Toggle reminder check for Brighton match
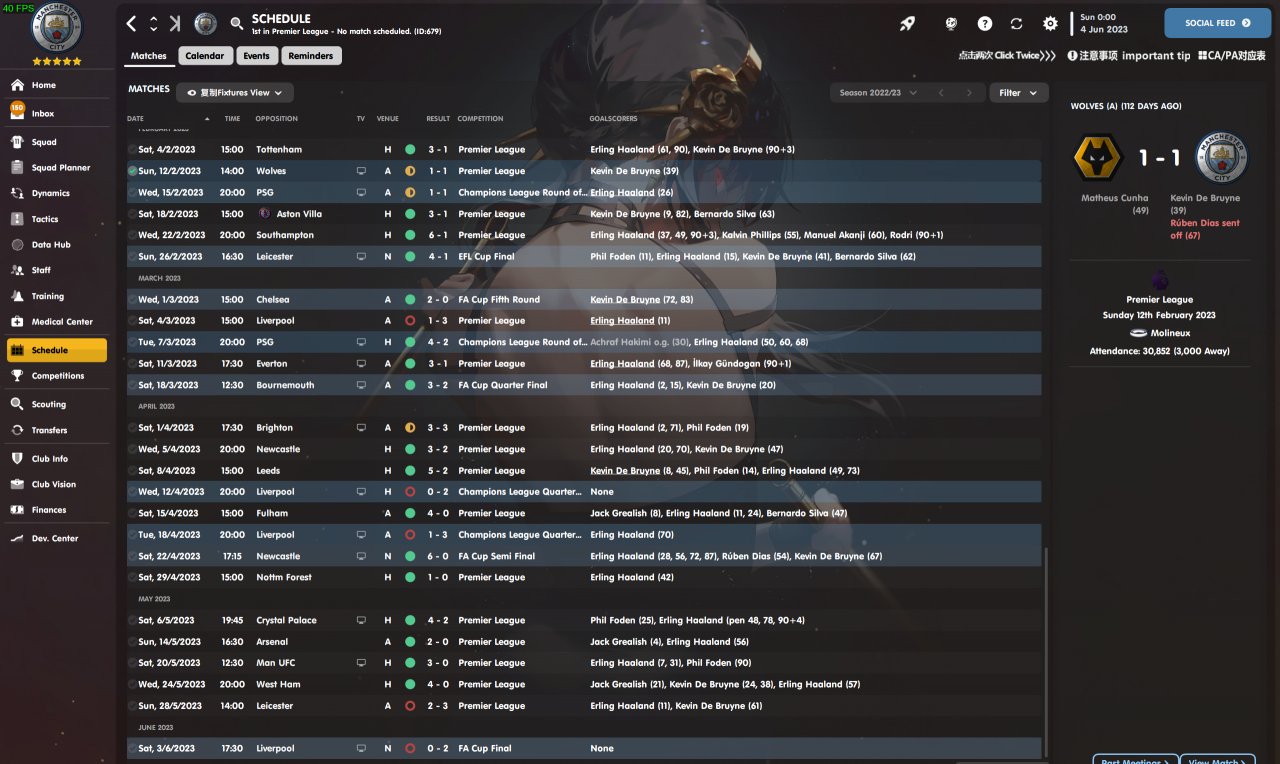 (132, 428)
